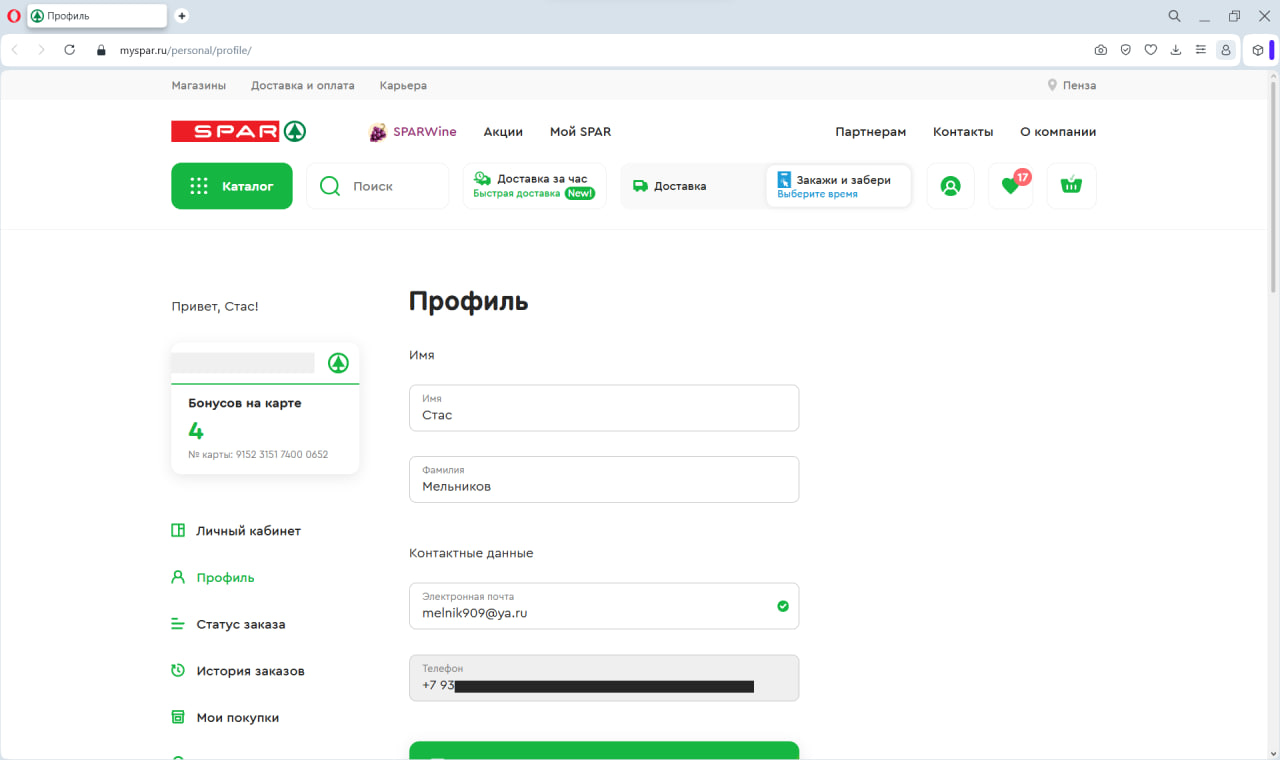
Task: Open the shopping basket icon
Action: click(1071, 185)
